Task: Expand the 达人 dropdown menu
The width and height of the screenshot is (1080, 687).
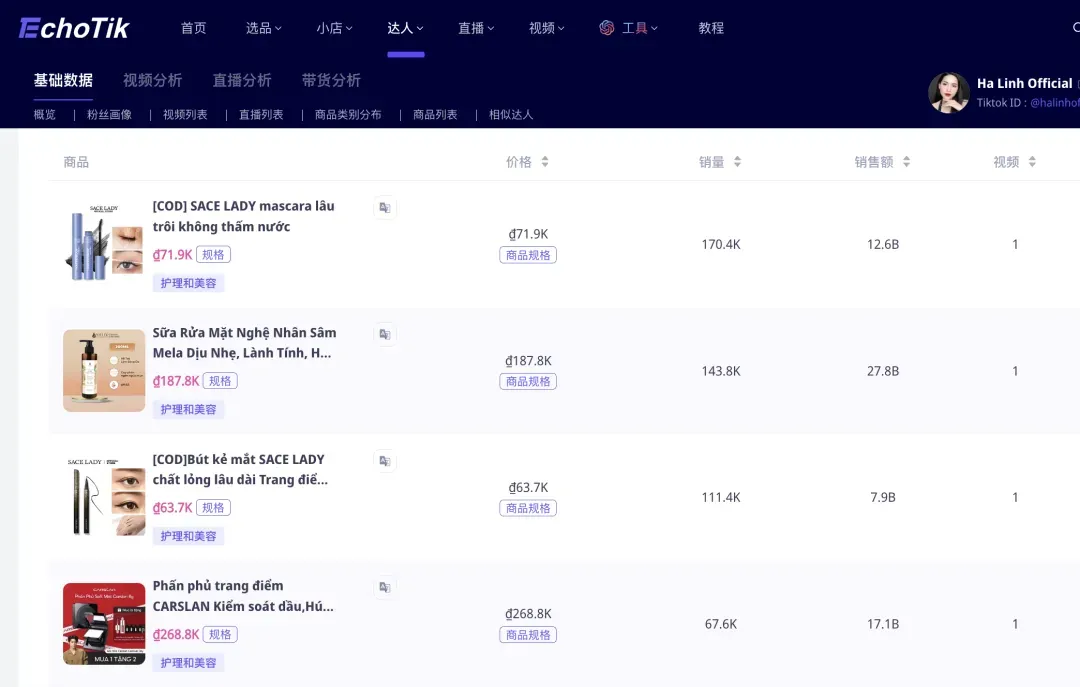Action: click(405, 28)
